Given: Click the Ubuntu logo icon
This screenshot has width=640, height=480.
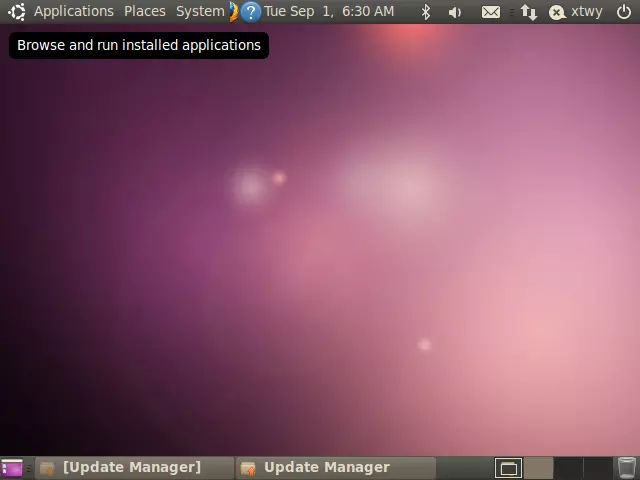Looking at the screenshot, I should [x=17, y=11].
